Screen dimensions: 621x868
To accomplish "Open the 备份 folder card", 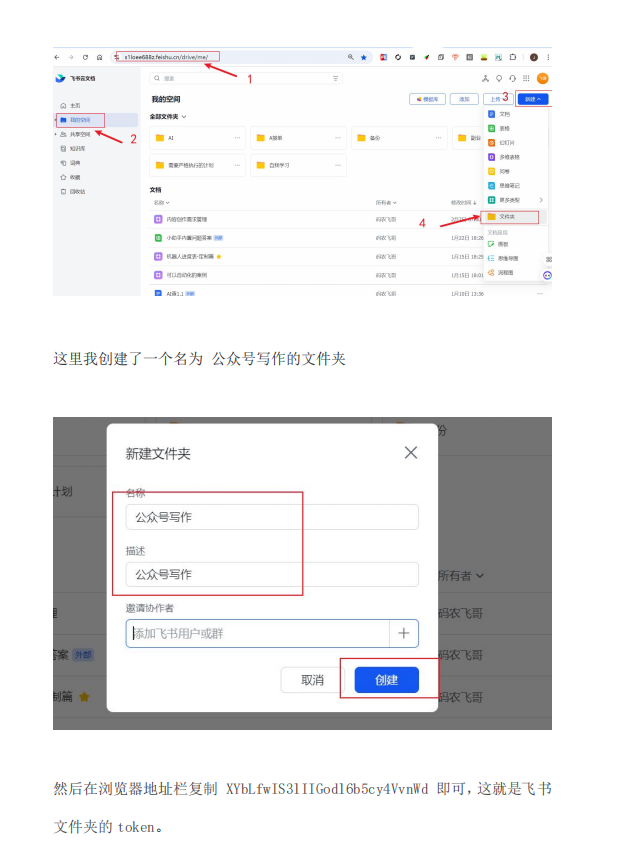I will point(399,138).
